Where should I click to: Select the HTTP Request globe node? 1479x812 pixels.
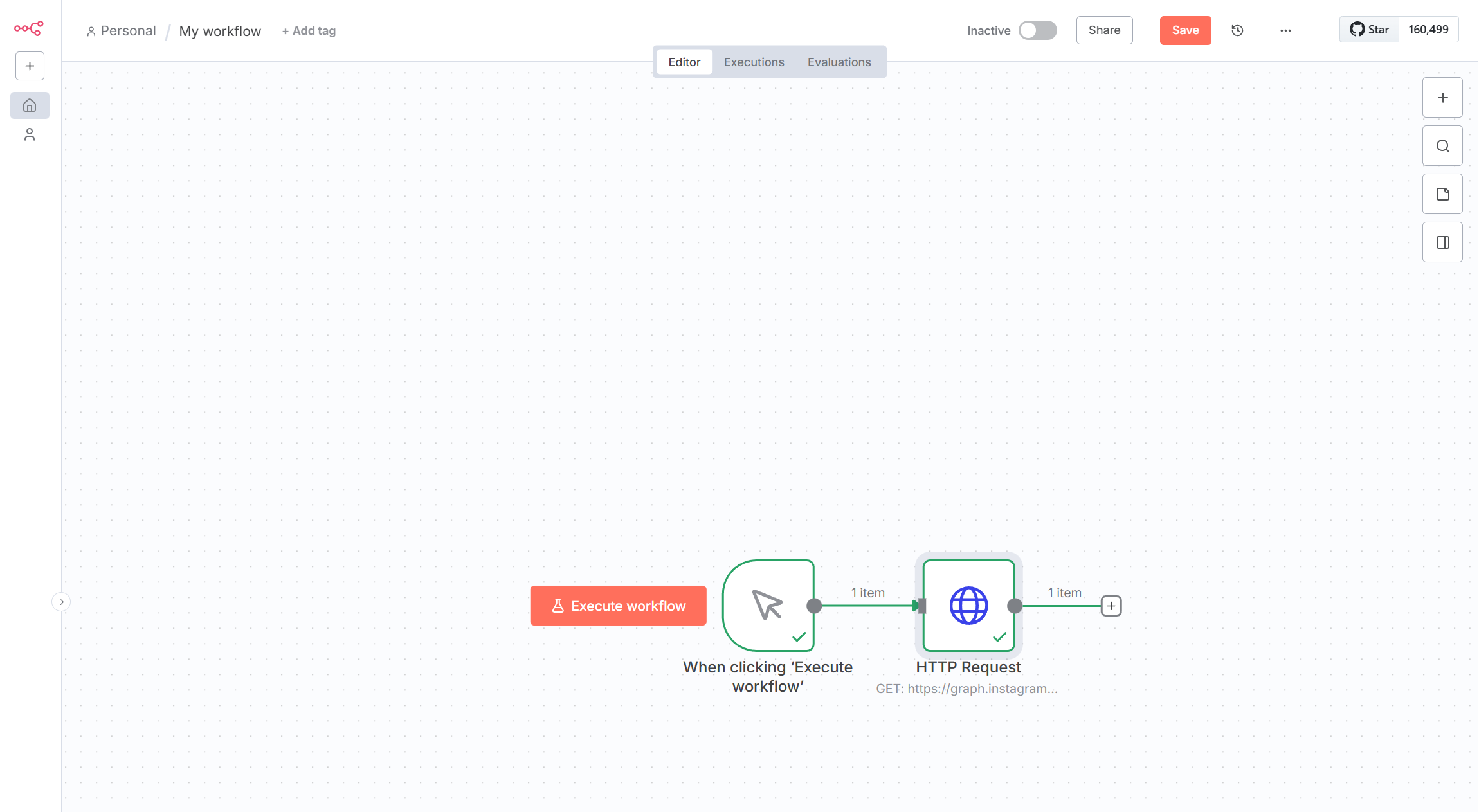point(968,606)
